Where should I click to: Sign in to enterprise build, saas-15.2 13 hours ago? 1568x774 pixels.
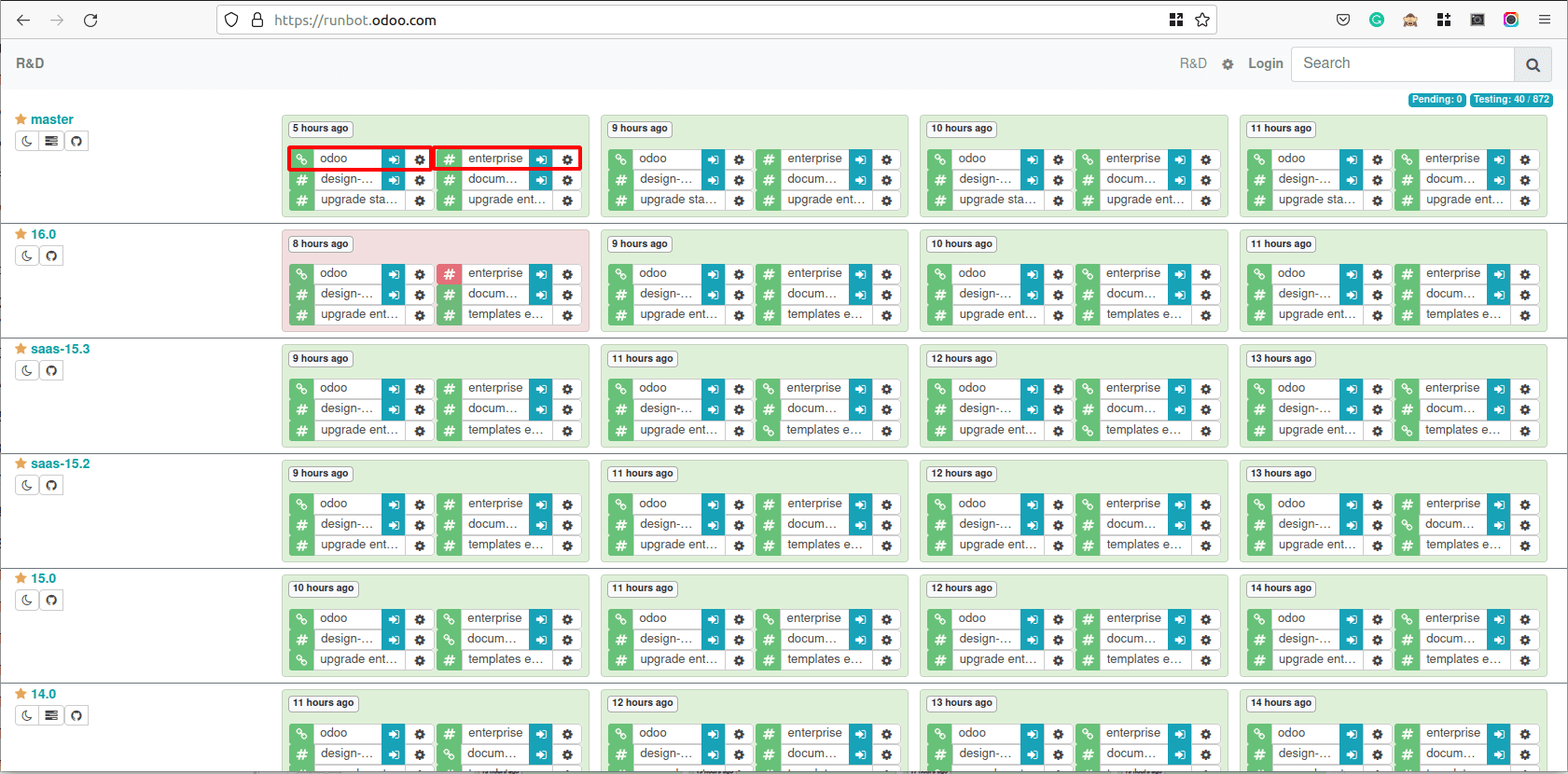click(1499, 504)
